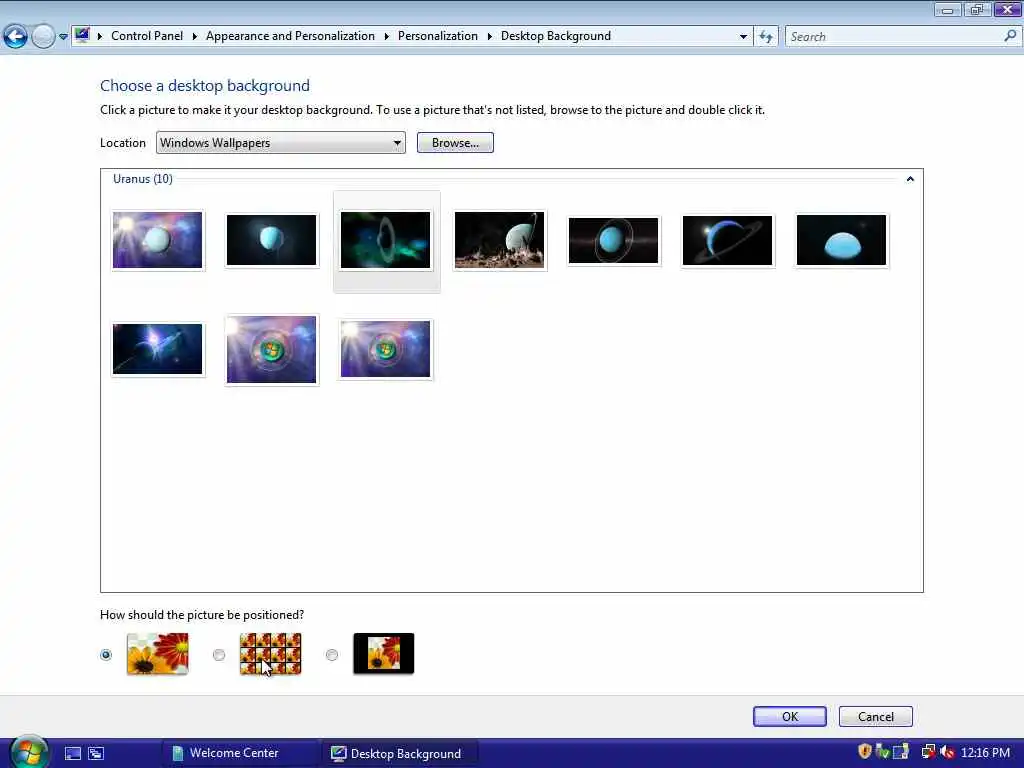Open the address bar history dropdown
The image size is (1024, 768).
point(743,37)
